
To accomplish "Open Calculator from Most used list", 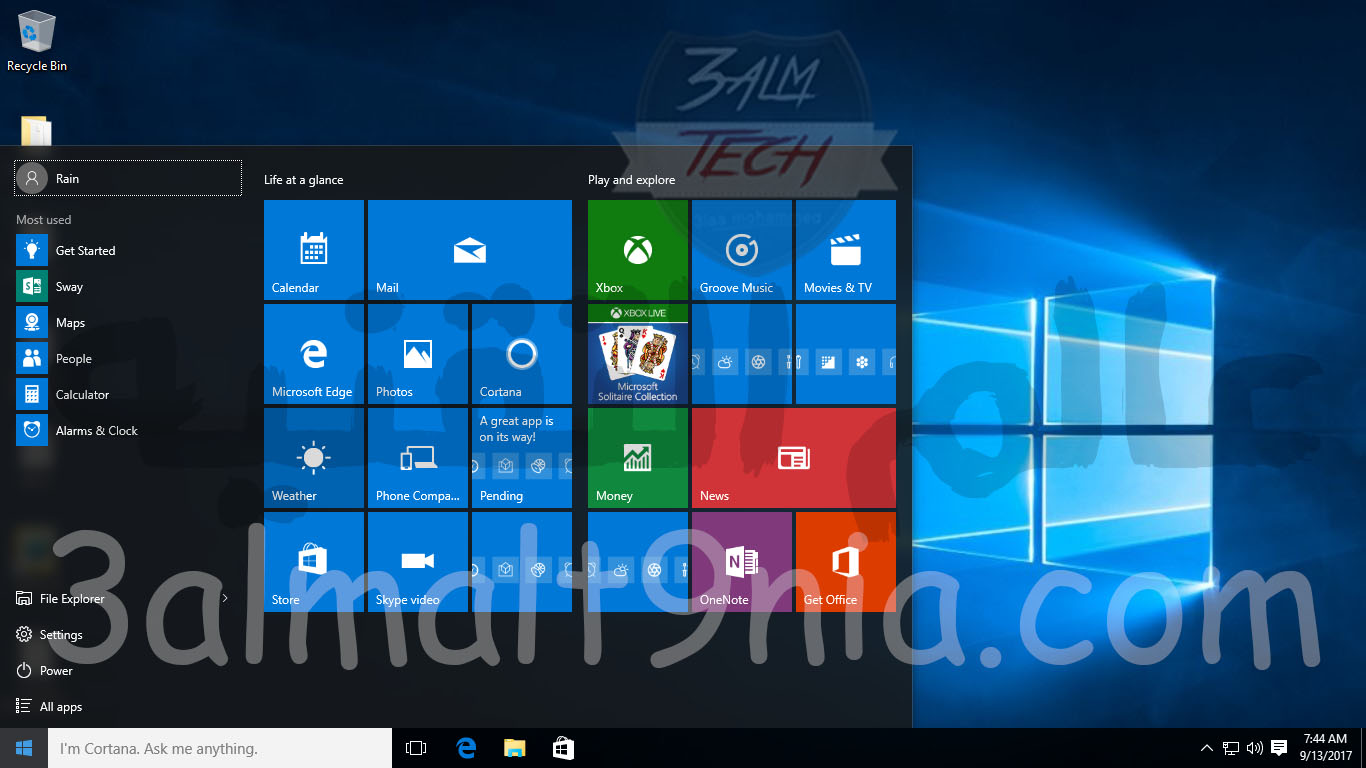I will tap(128, 394).
